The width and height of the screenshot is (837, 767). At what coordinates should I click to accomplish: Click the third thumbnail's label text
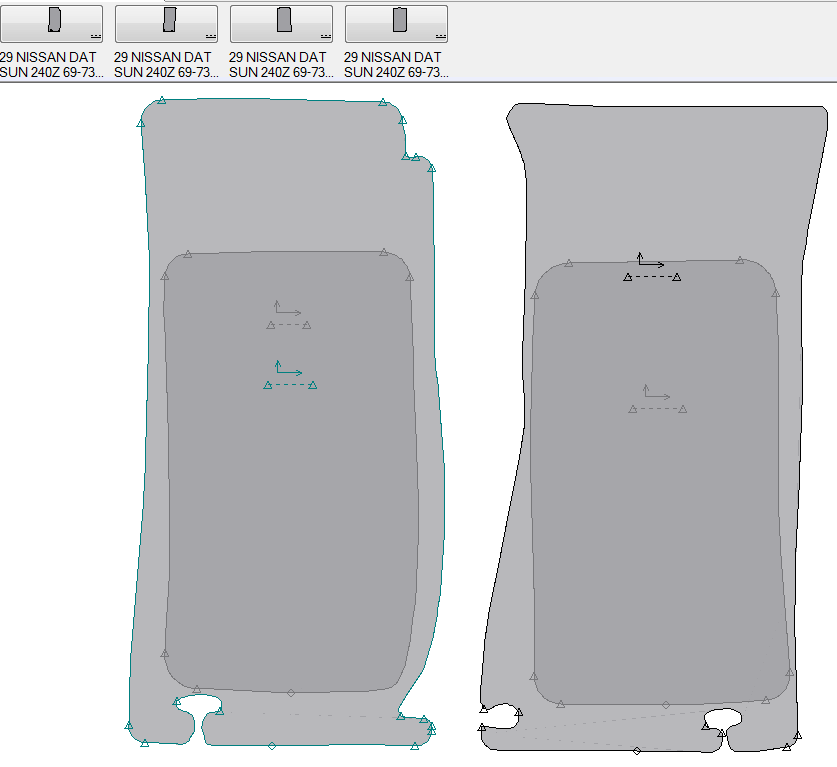coord(281,65)
